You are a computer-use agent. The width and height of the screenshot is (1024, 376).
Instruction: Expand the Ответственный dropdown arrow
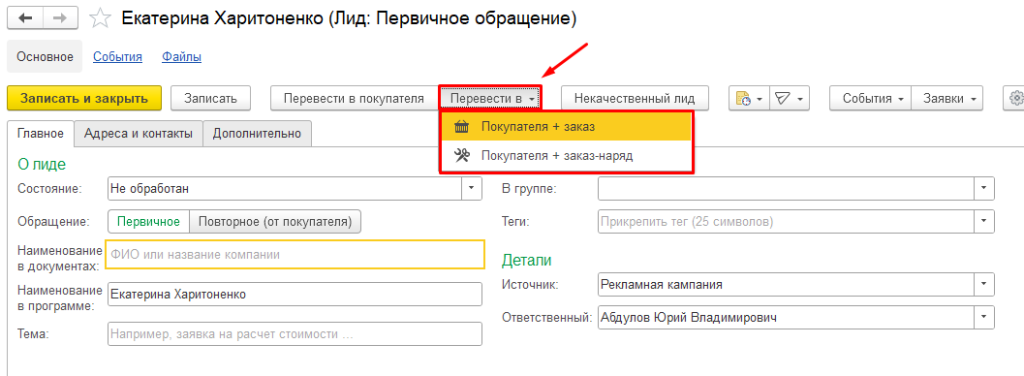pos(984,318)
